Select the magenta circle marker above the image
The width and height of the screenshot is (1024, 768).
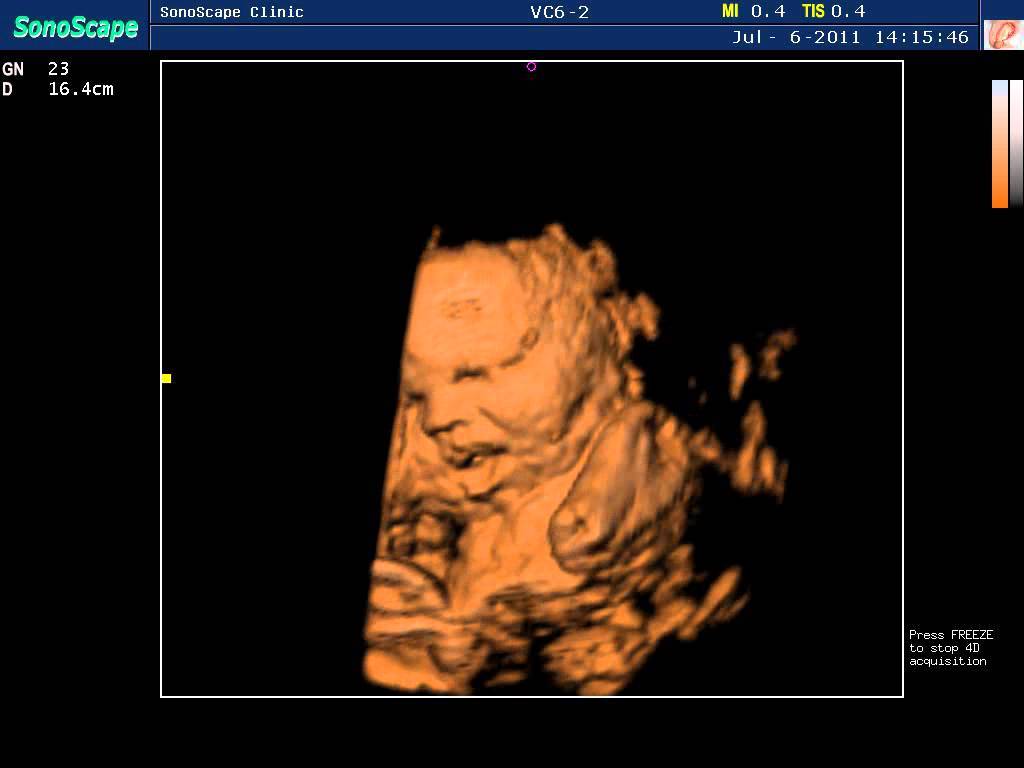tap(531, 67)
